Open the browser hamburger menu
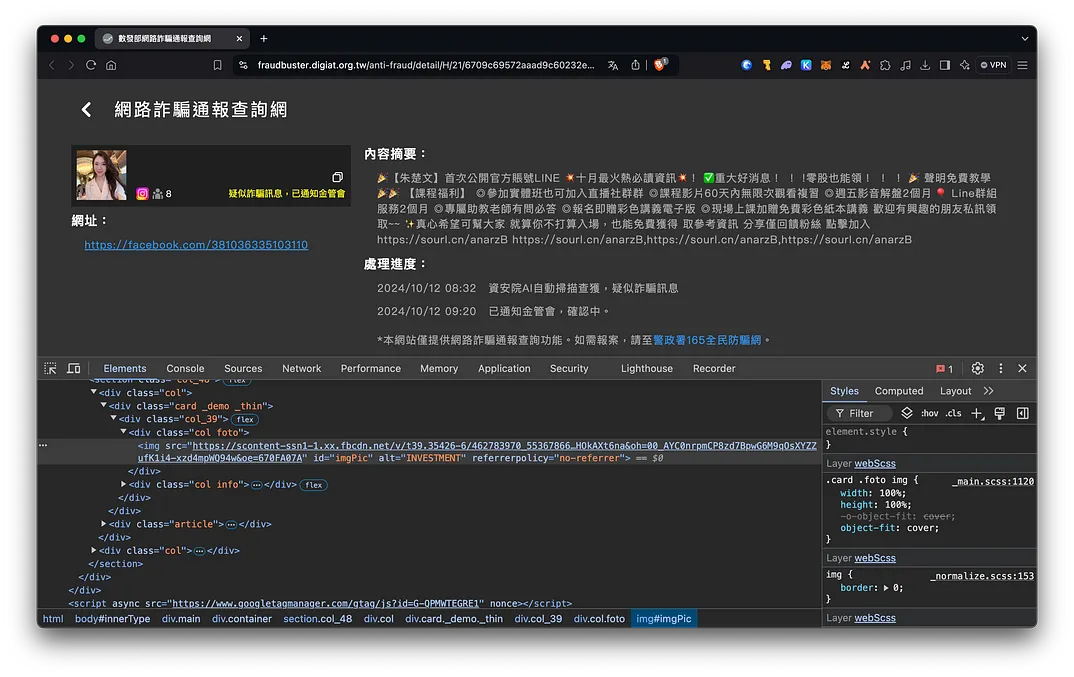 pyautogui.click(x=1023, y=65)
